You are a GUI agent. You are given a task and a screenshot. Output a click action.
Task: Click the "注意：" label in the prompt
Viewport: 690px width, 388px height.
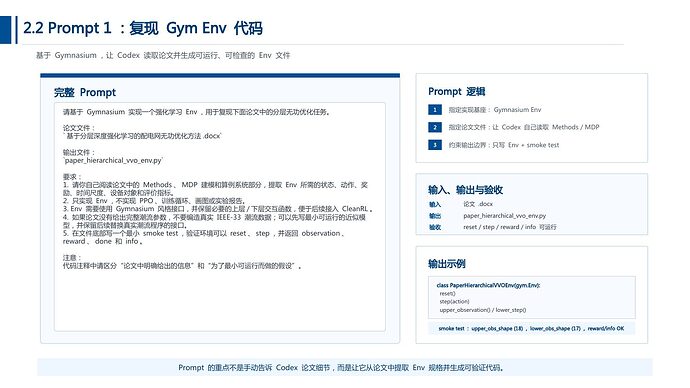tap(72, 258)
